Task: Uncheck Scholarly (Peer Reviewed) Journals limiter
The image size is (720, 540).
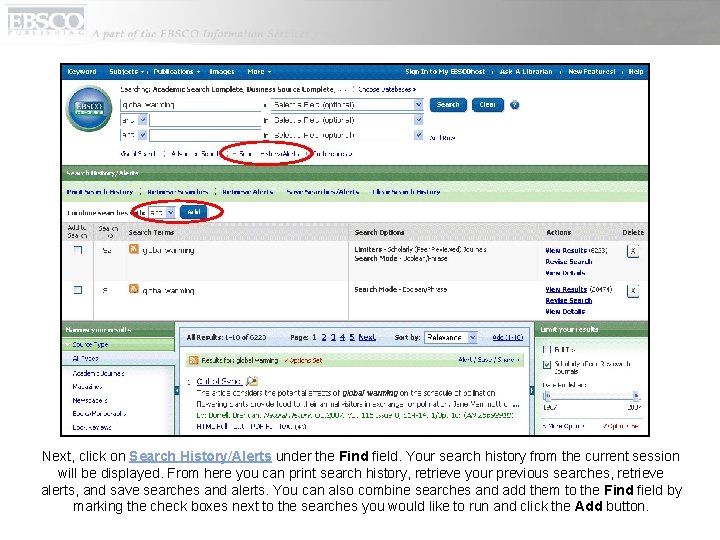Action: click(x=546, y=365)
